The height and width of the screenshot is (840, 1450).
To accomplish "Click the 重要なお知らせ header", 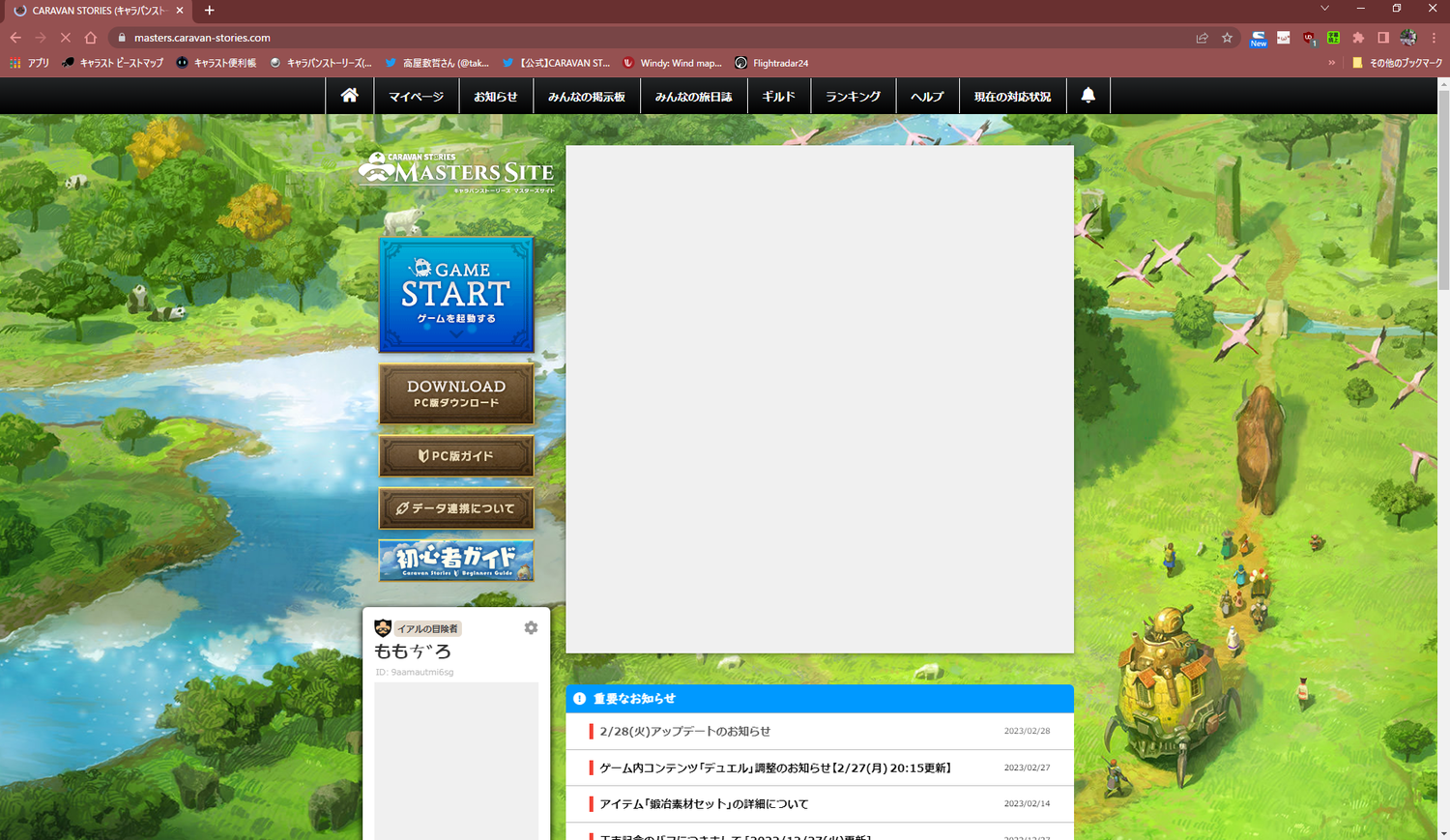I will coord(820,699).
